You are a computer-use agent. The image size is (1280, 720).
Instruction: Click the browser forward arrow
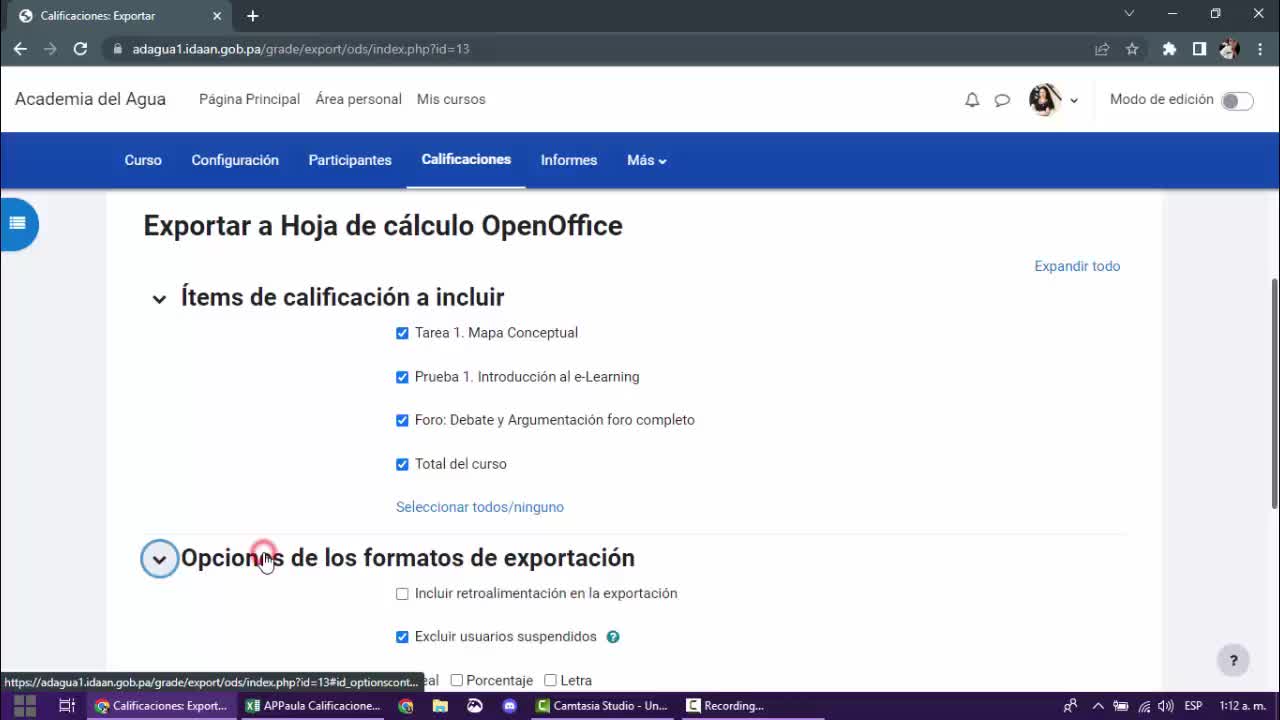(50, 49)
